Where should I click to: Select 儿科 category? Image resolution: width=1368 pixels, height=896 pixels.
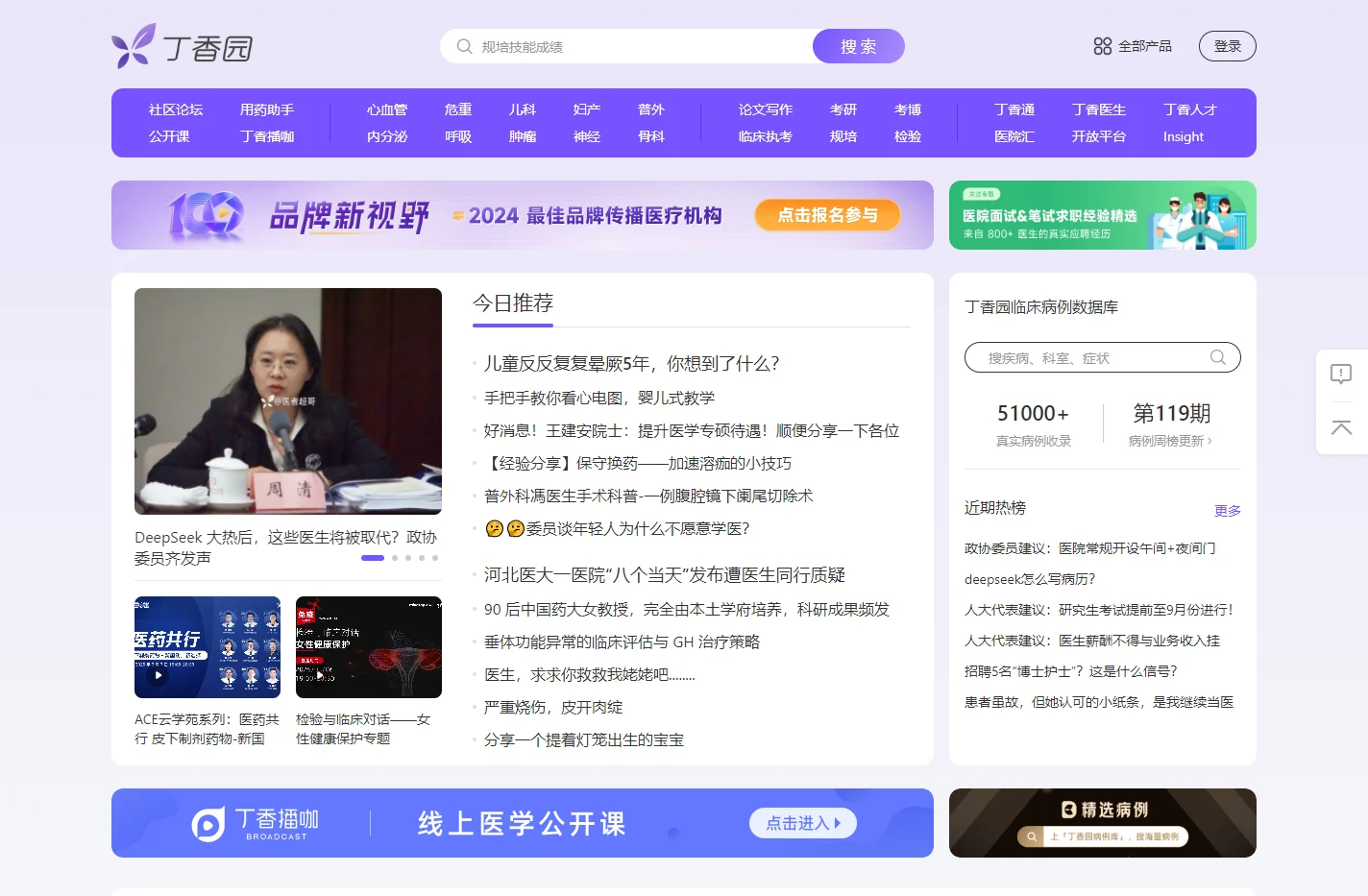pyautogui.click(x=523, y=109)
